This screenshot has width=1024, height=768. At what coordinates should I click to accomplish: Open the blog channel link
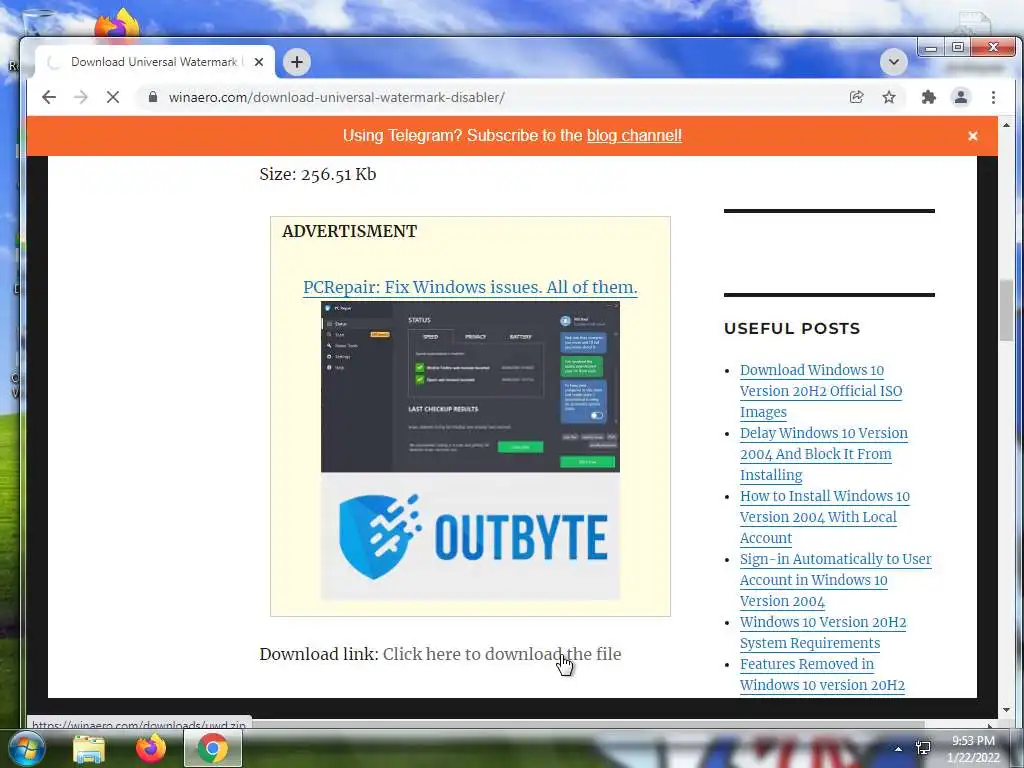pyautogui.click(x=634, y=136)
